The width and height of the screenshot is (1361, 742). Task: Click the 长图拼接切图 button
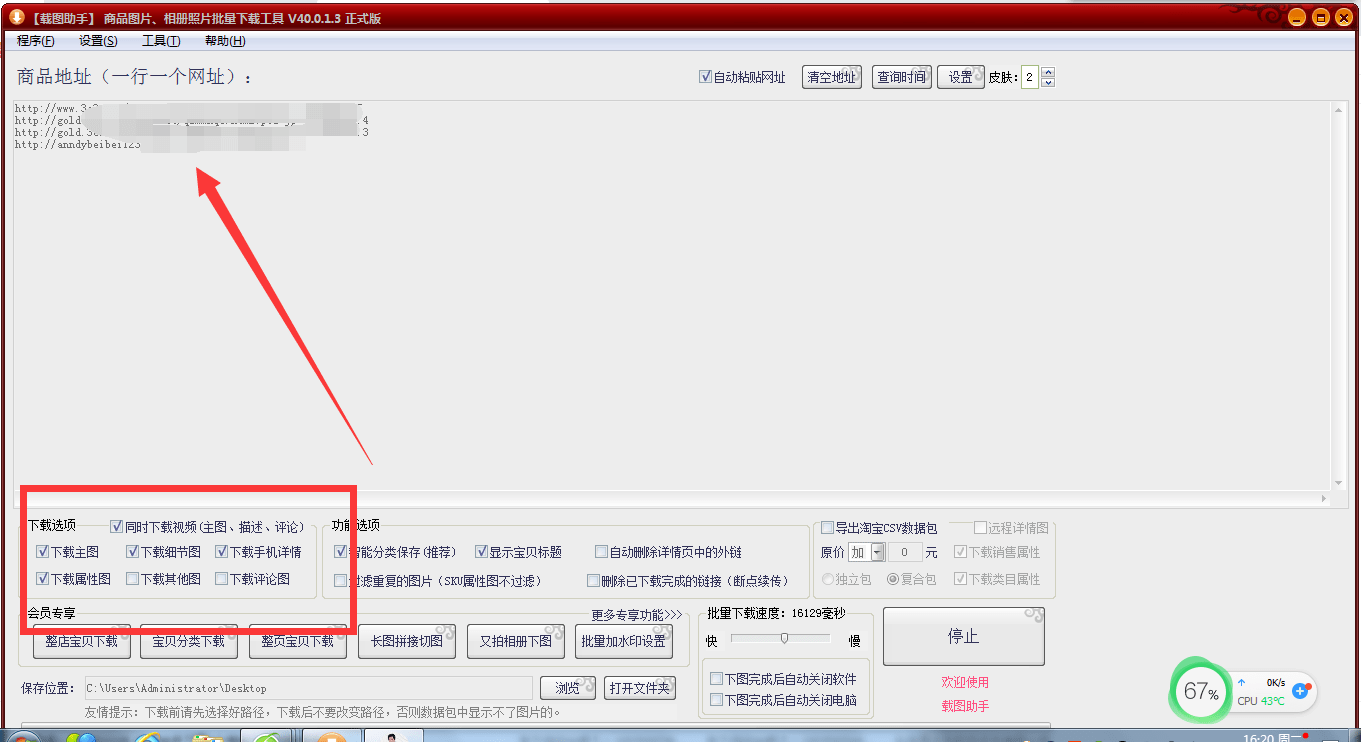(407, 641)
